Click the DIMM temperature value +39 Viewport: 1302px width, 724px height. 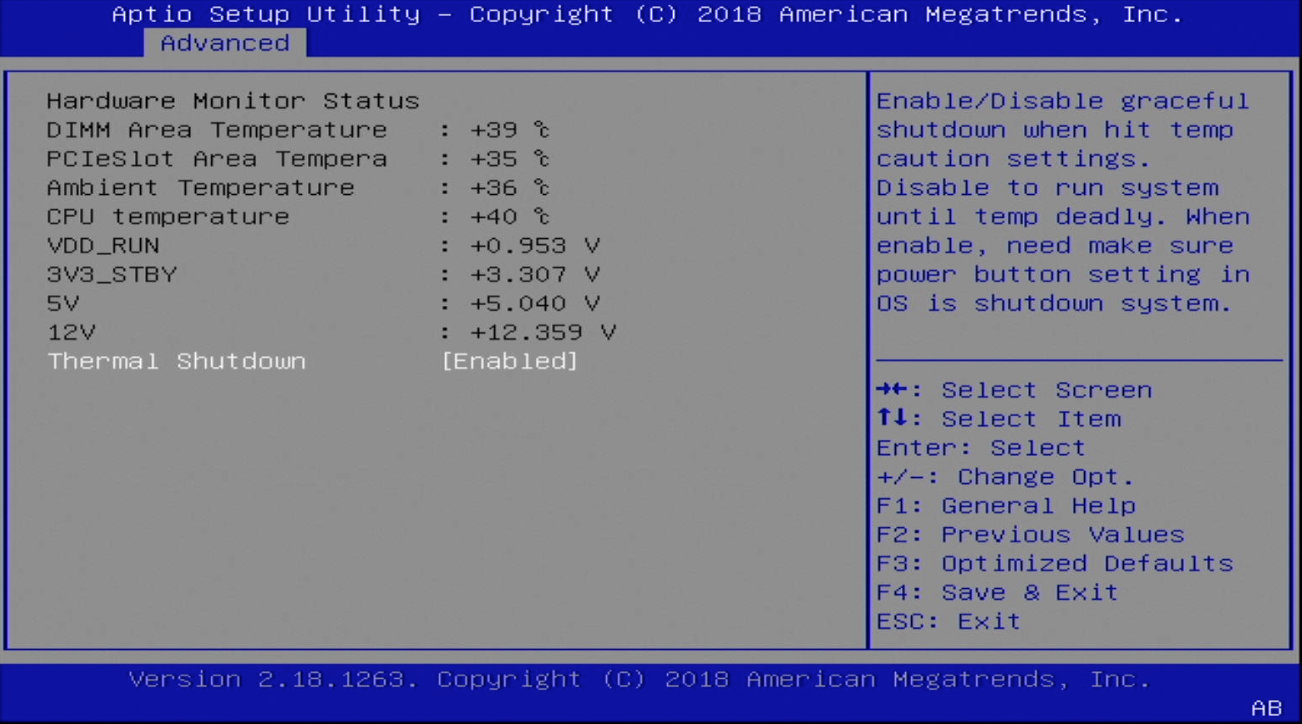click(510, 130)
